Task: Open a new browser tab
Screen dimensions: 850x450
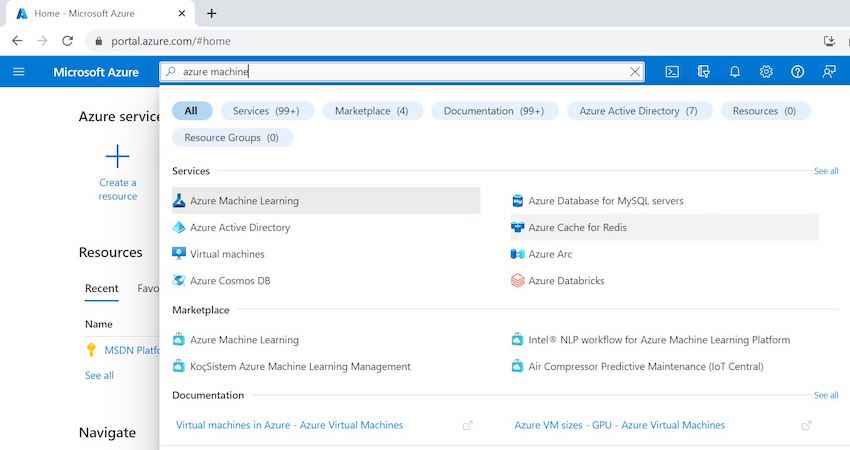Action: click(211, 14)
